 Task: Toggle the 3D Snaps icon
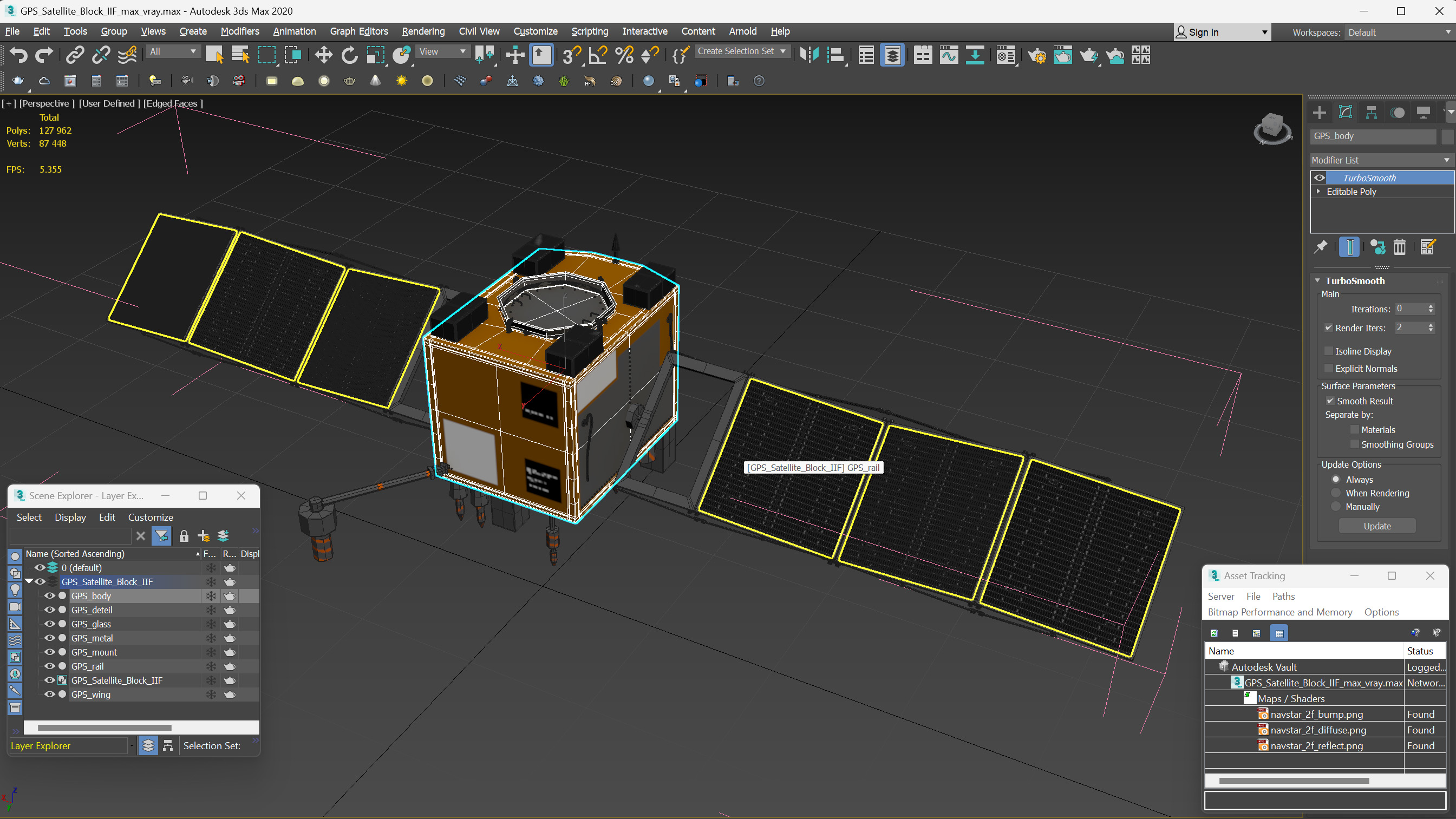(x=571, y=55)
